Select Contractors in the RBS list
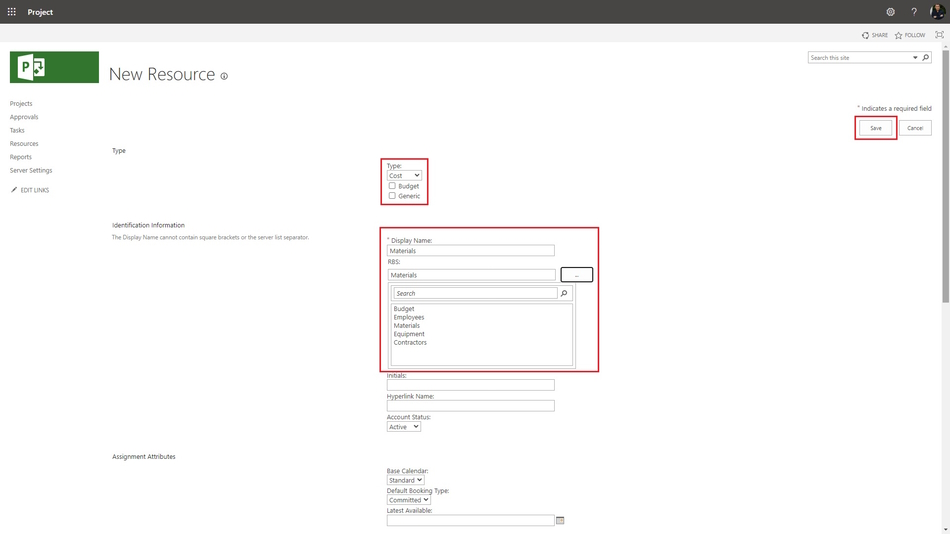 (410, 342)
